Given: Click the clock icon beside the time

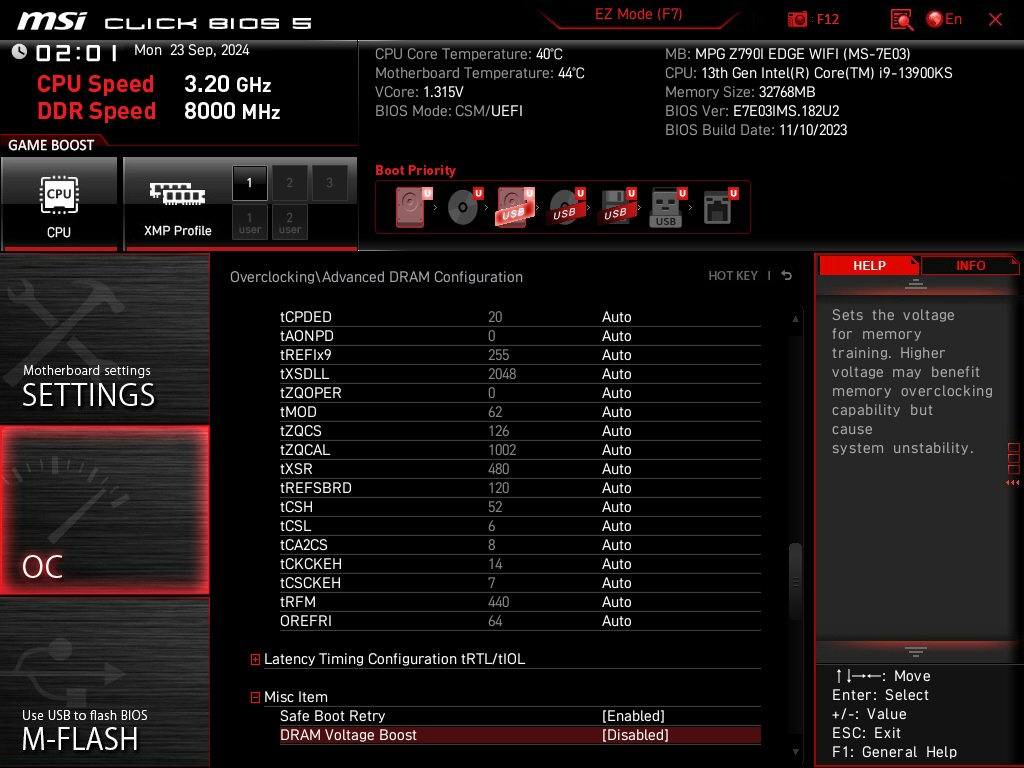Looking at the screenshot, I should (x=20, y=51).
